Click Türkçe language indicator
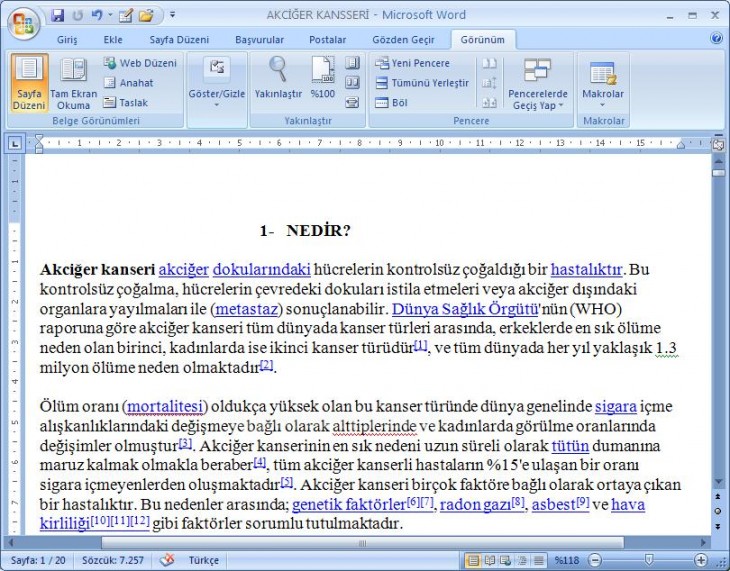 203,560
